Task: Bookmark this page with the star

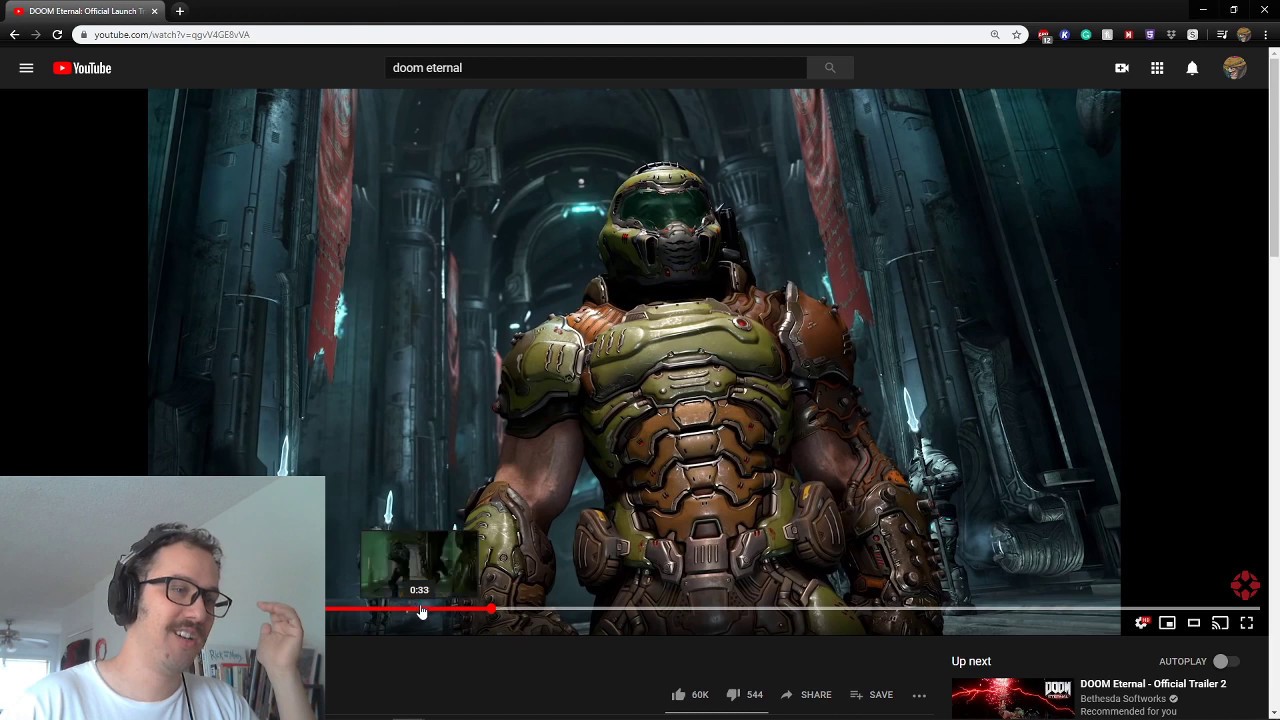Action: (1016, 34)
